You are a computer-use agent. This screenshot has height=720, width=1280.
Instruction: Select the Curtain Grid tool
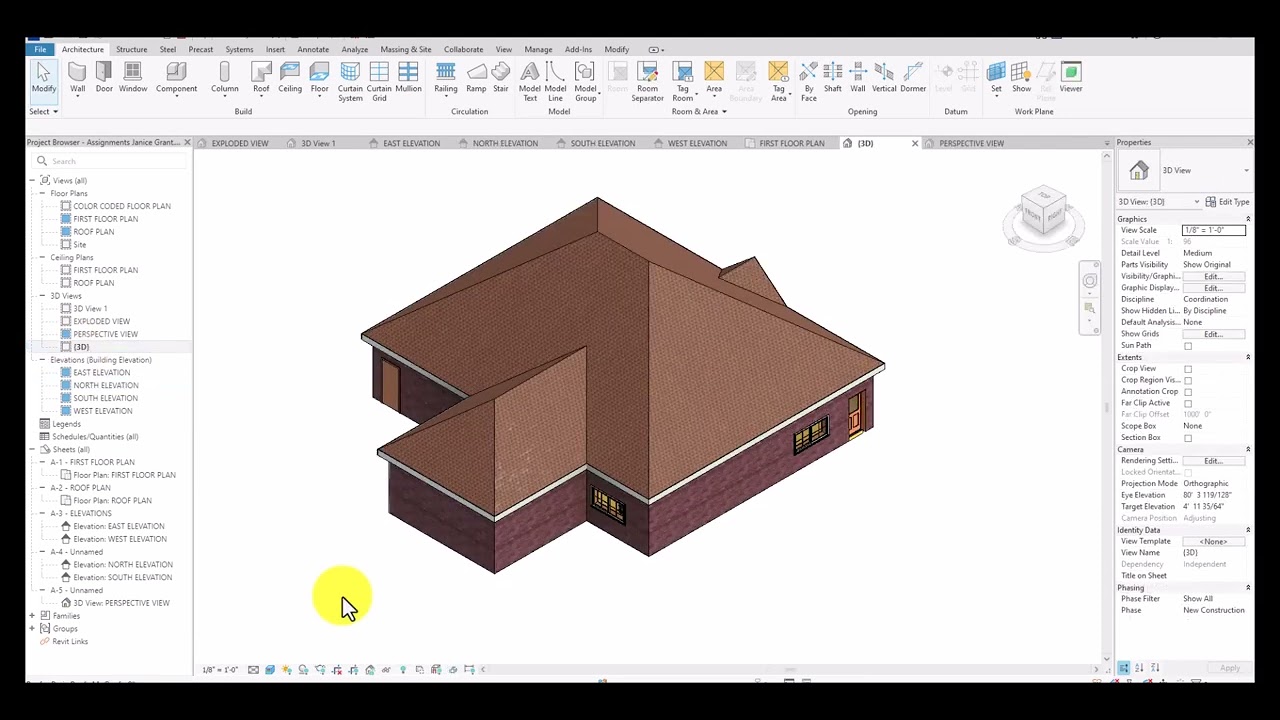[x=379, y=82]
